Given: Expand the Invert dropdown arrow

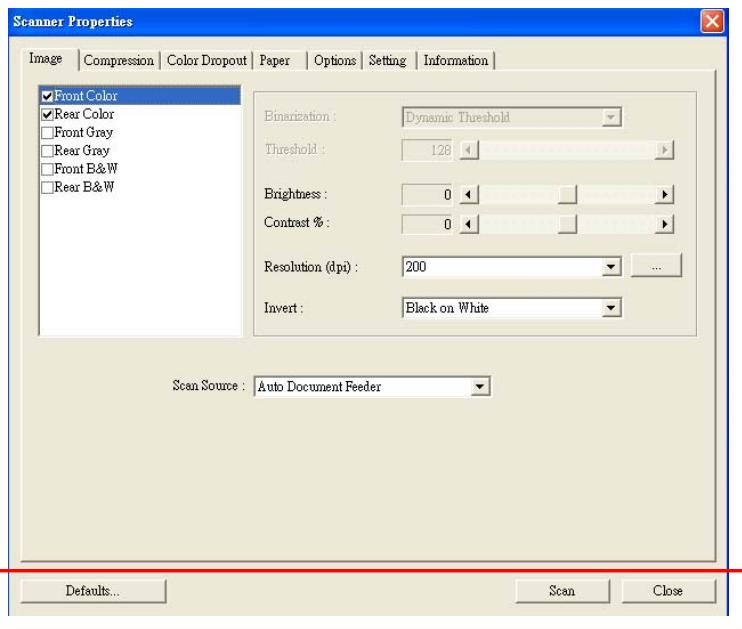Looking at the screenshot, I should (611, 308).
